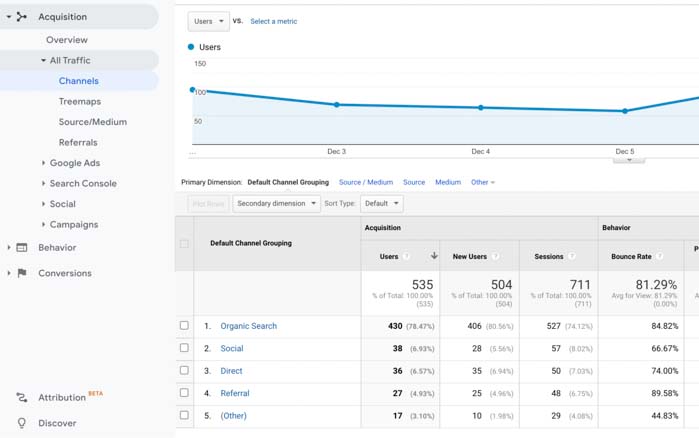Switch primary dimension to Source
This screenshot has height=438, width=699.
click(414, 182)
